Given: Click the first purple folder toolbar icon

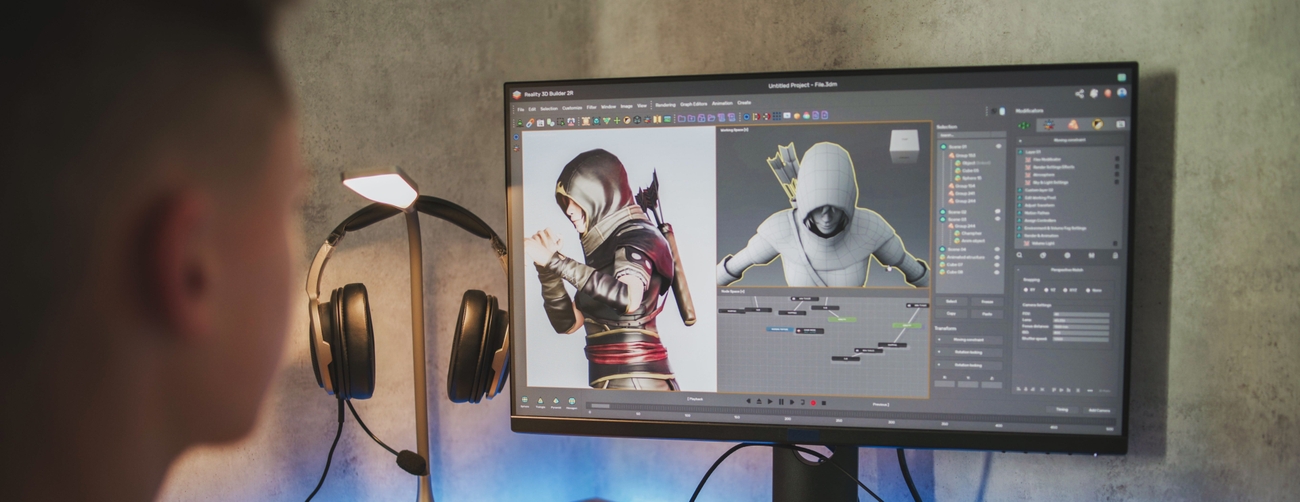Looking at the screenshot, I should coord(682,119).
